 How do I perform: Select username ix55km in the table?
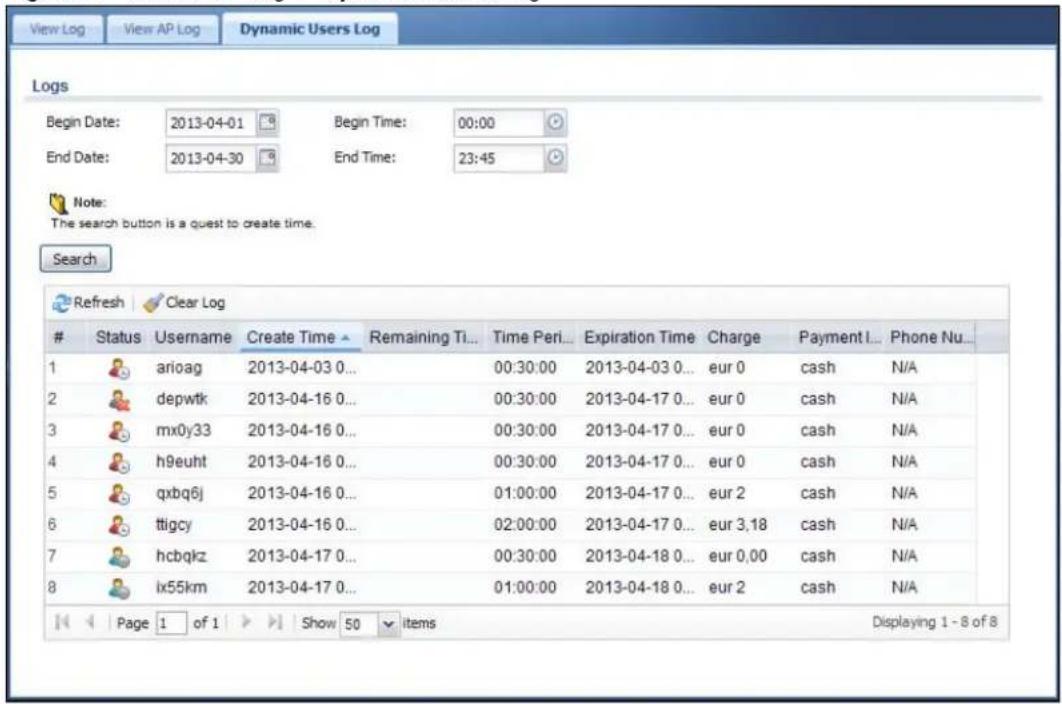tap(181, 587)
